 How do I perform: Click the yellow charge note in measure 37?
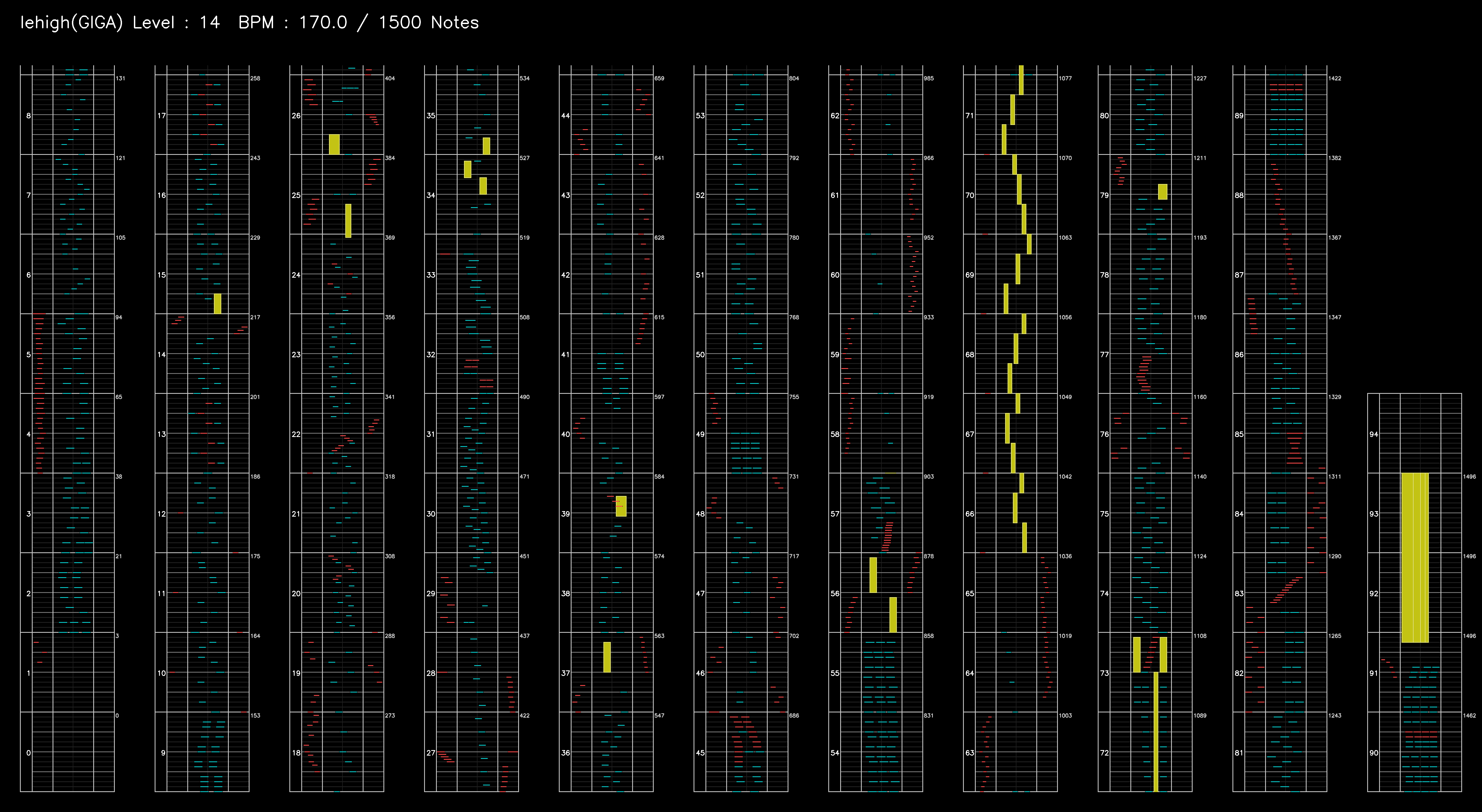pyautogui.click(x=607, y=657)
